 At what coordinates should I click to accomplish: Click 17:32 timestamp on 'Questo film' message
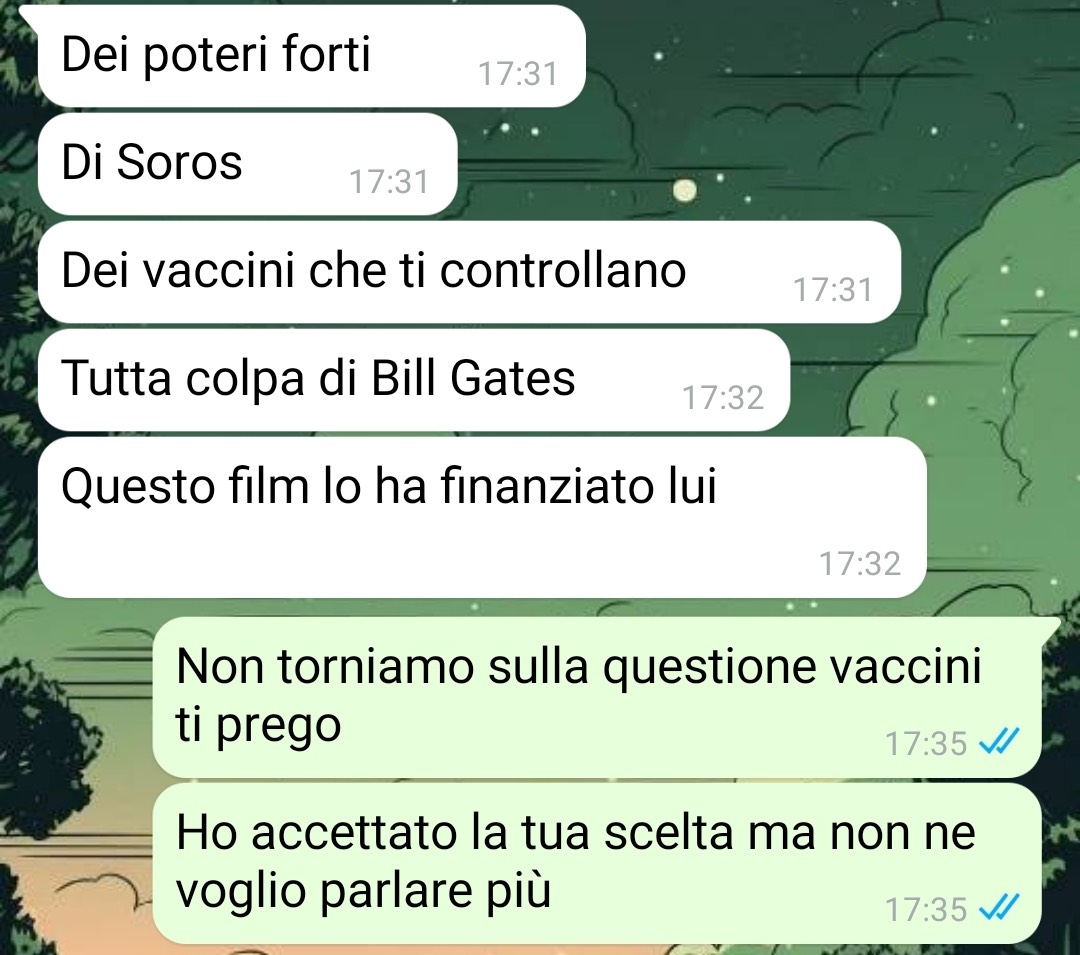click(x=860, y=564)
